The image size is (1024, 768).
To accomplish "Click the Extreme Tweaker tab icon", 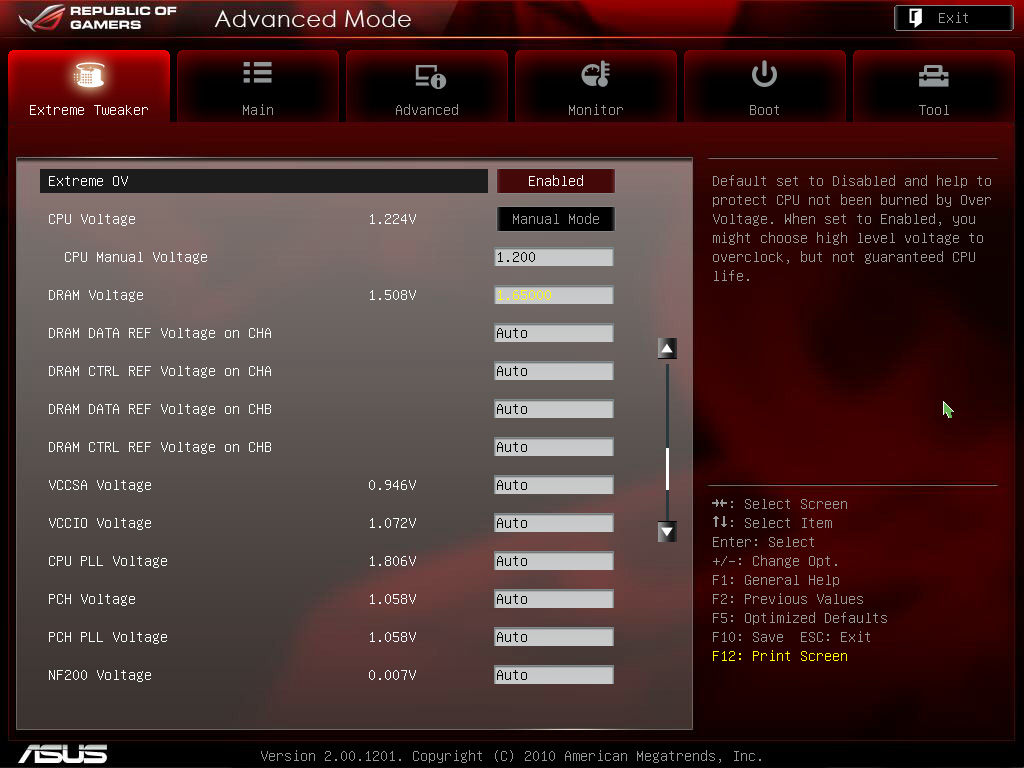I will pyautogui.click(x=89, y=75).
